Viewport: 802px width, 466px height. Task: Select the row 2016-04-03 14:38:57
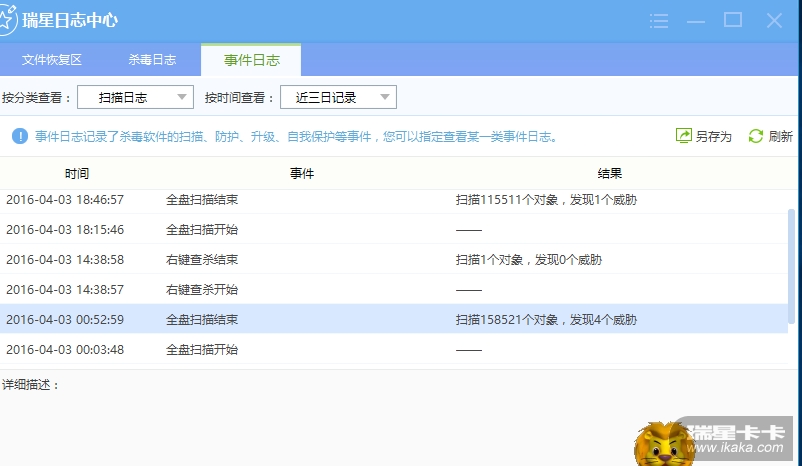pyautogui.click(x=394, y=290)
